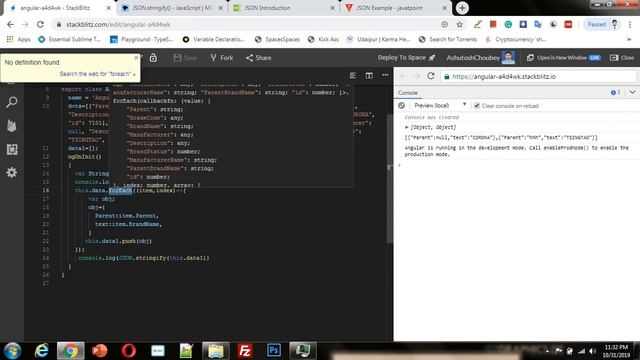
Task: Open the square sidebar icon above the gear
Action: click(12, 149)
